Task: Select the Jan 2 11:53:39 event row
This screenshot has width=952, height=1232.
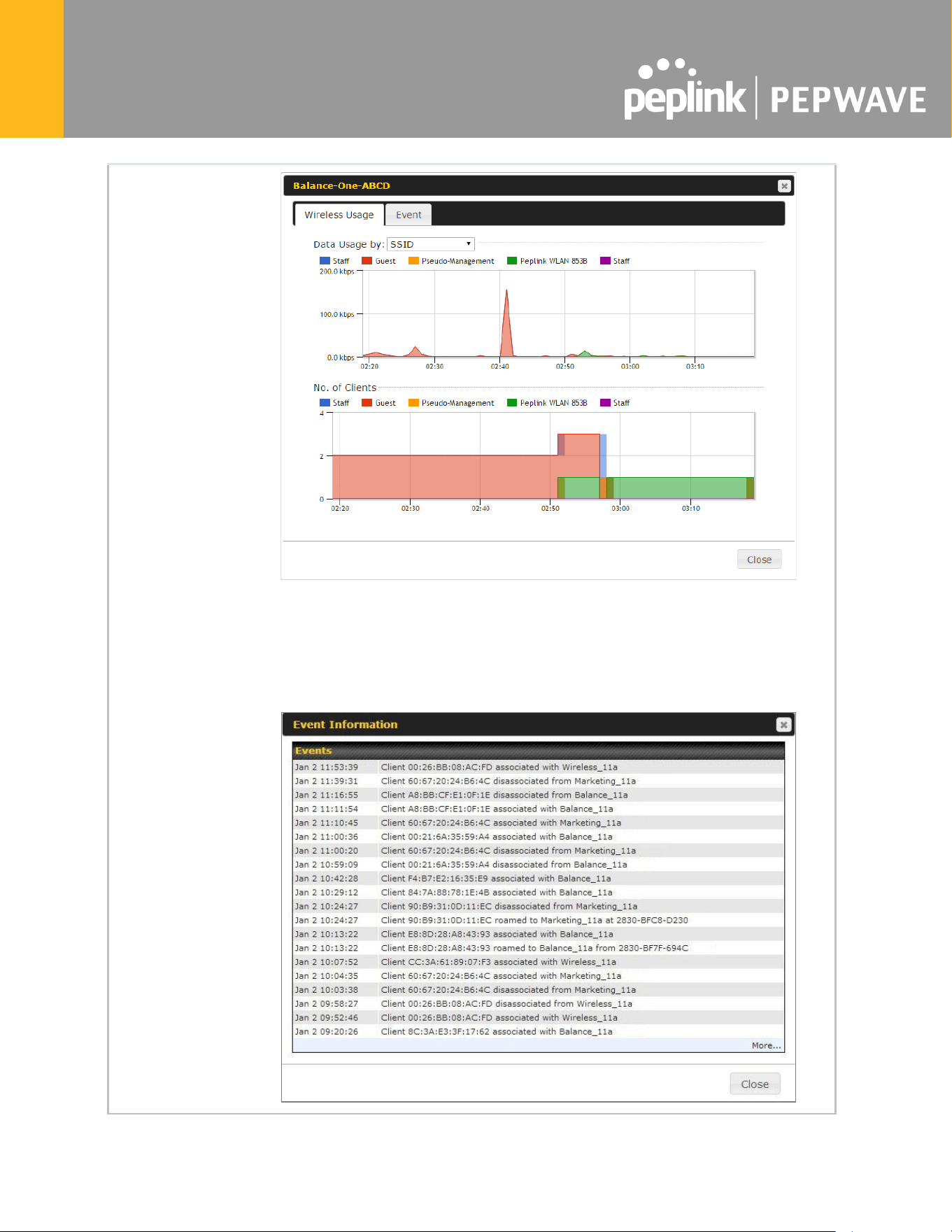Action: [538, 767]
